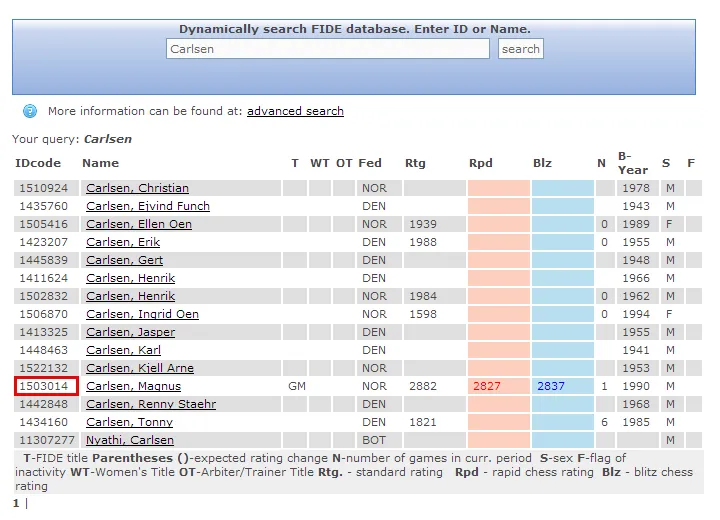The height and width of the screenshot is (520, 720).
Task: Click rating 1984 for Henrik from NOR
Action: 423,296
